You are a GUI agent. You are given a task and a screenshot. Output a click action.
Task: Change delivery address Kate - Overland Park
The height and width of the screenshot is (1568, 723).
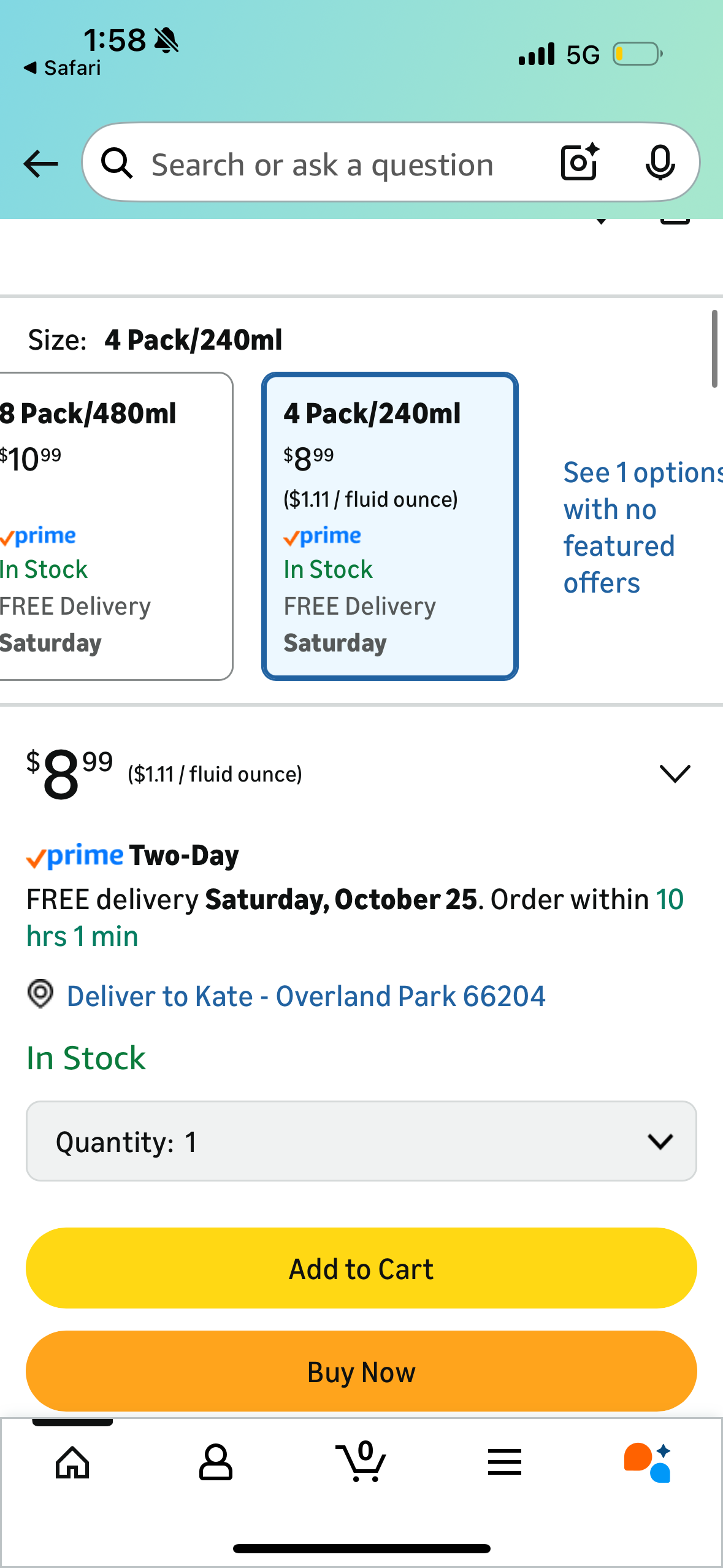click(305, 996)
